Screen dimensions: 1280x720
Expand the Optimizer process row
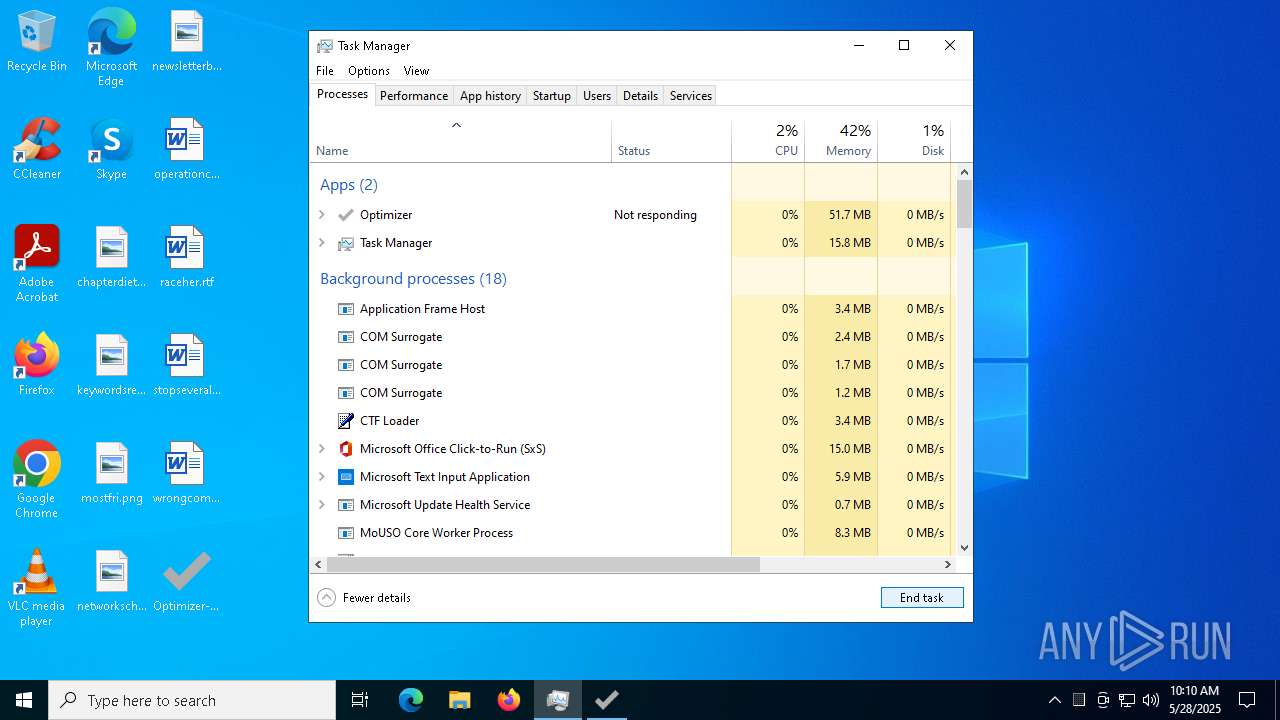[322, 215]
